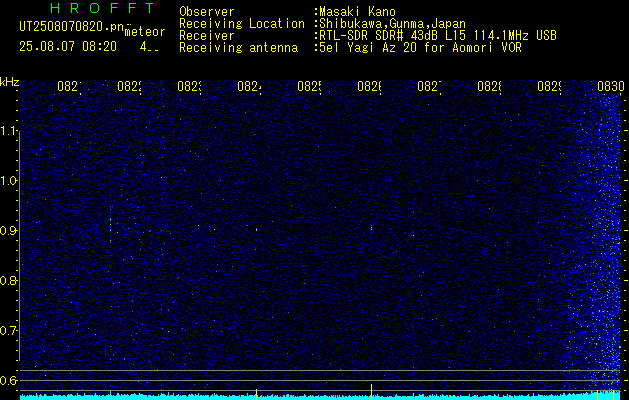This screenshot has width=629, height=400.
Task: Click the red meteor echo below 0826
Action: click(x=371, y=228)
